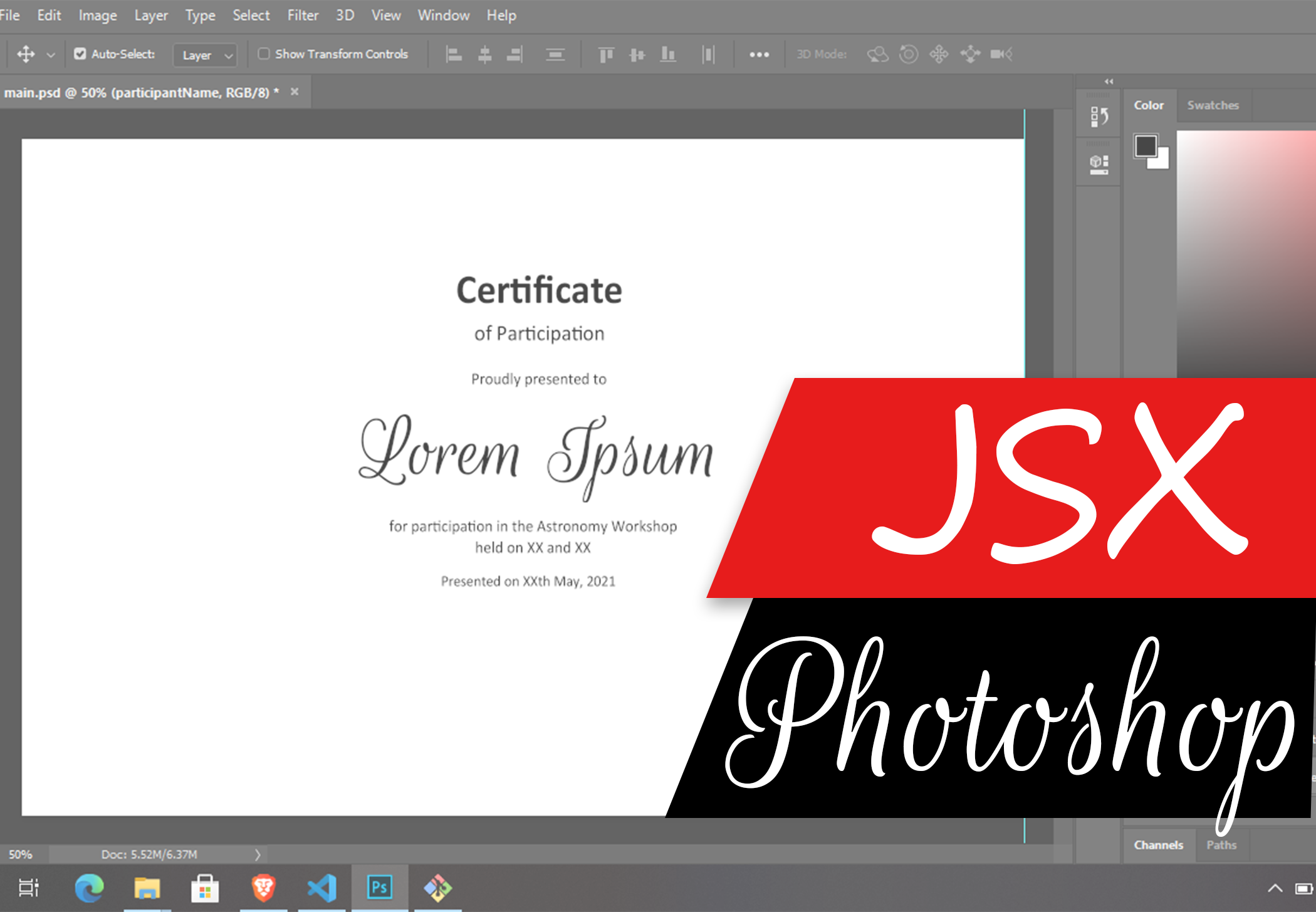Open File Explorer from taskbar
This screenshot has height=912, width=1316.
pyautogui.click(x=147, y=888)
